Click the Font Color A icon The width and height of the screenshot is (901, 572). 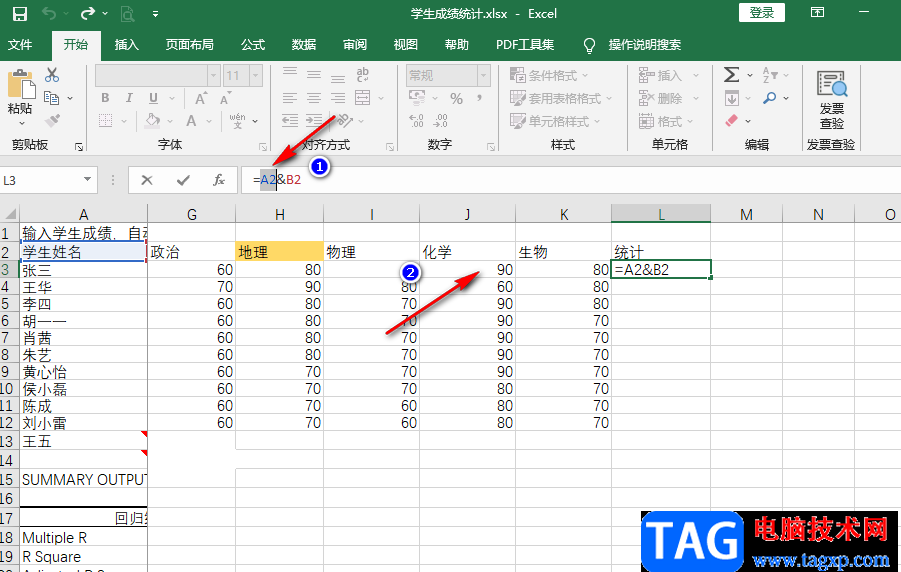(191, 121)
